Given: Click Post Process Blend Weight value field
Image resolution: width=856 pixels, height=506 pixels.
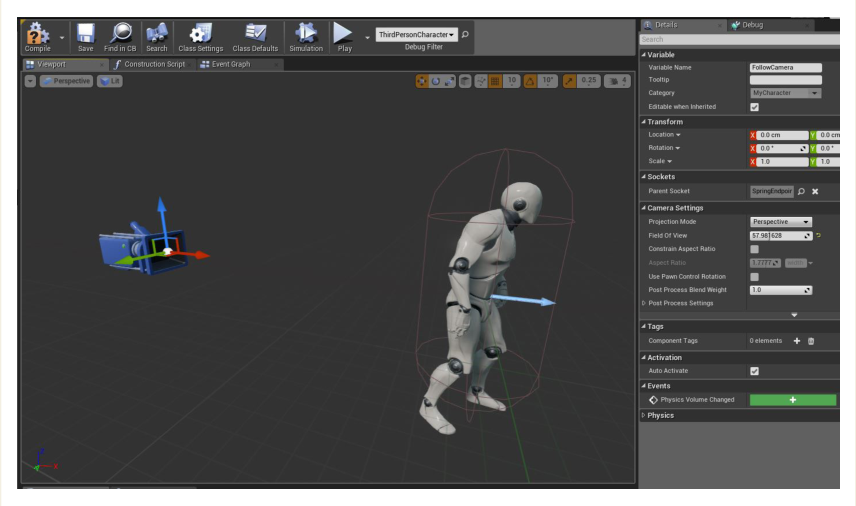Looking at the screenshot, I should pos(781,290).
